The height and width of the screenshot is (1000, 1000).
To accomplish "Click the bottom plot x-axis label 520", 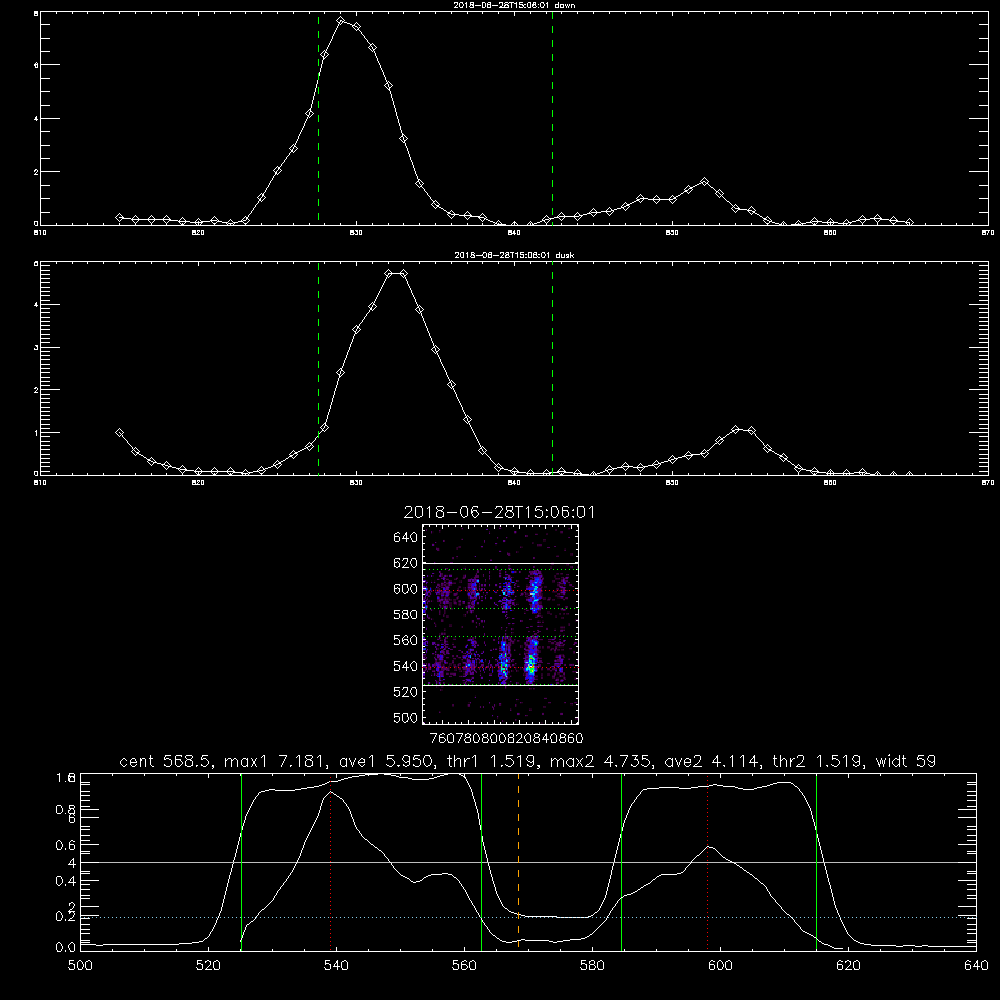I will 208,966.
